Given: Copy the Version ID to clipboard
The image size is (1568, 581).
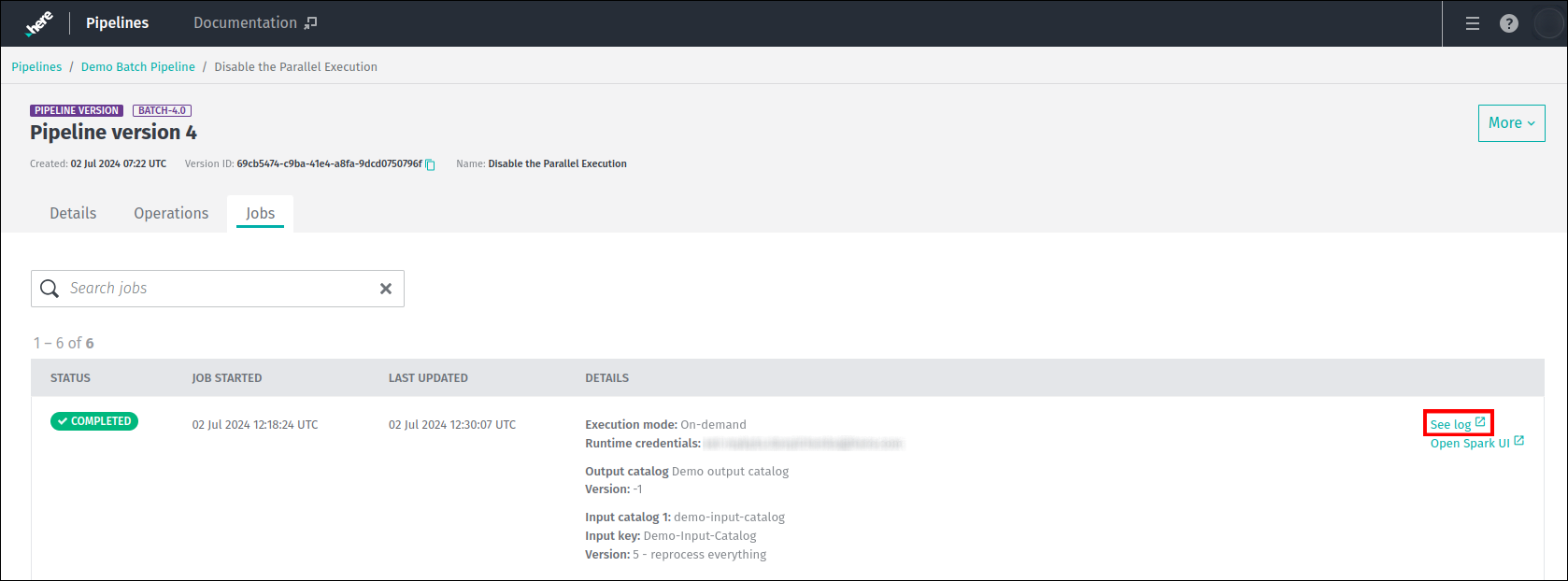Looking at the screenshot, I should pos(431,164).
